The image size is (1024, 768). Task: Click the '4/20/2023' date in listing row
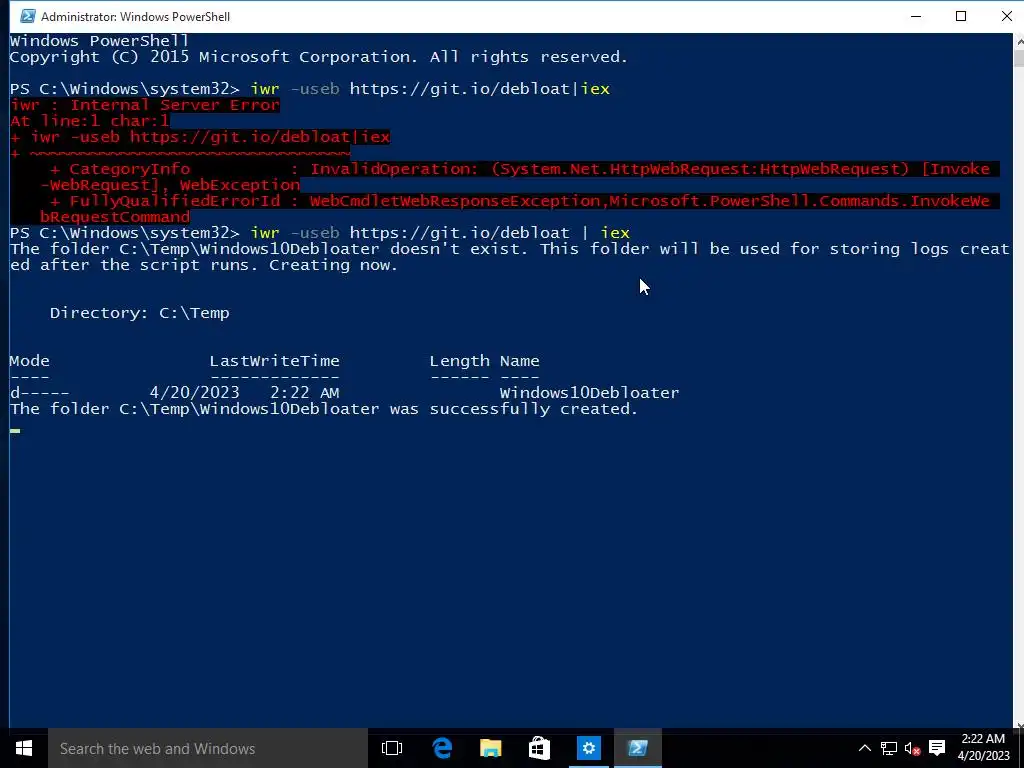point(195,392)
